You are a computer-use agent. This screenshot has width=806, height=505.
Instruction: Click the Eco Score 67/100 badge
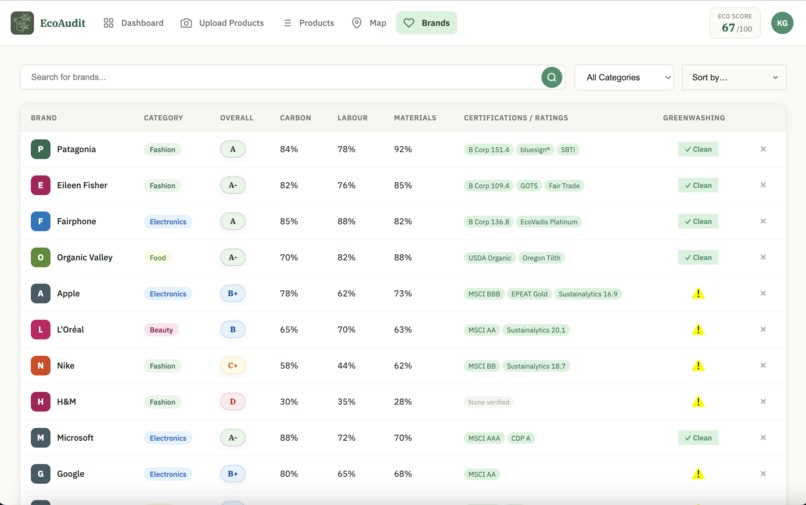tap(735, 23)
